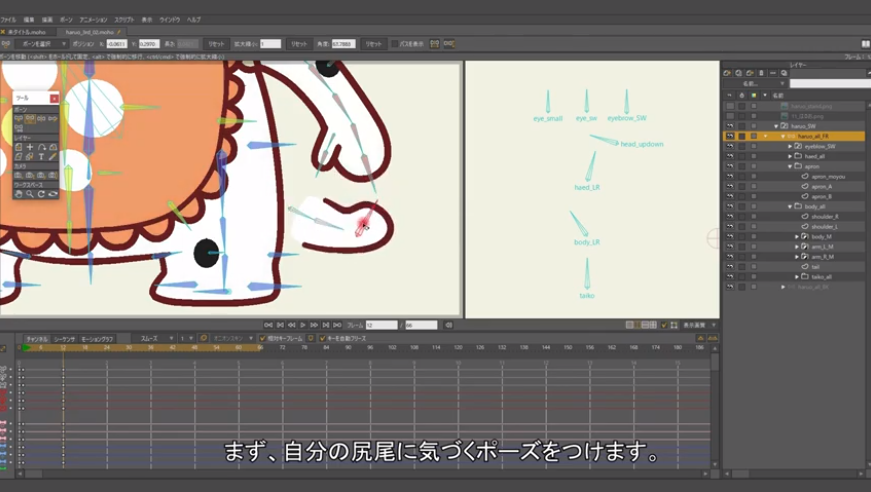The height and width of the screenshot is (492, 871).
Task: Click the 角度 angle input field
Action: pyautogui.click(x=344, y=44)
